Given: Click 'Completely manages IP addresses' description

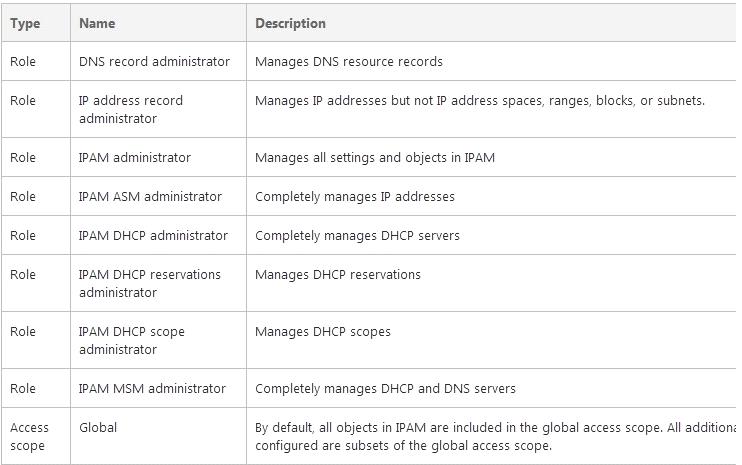Looking at the screenshot, I should (355, 196).
